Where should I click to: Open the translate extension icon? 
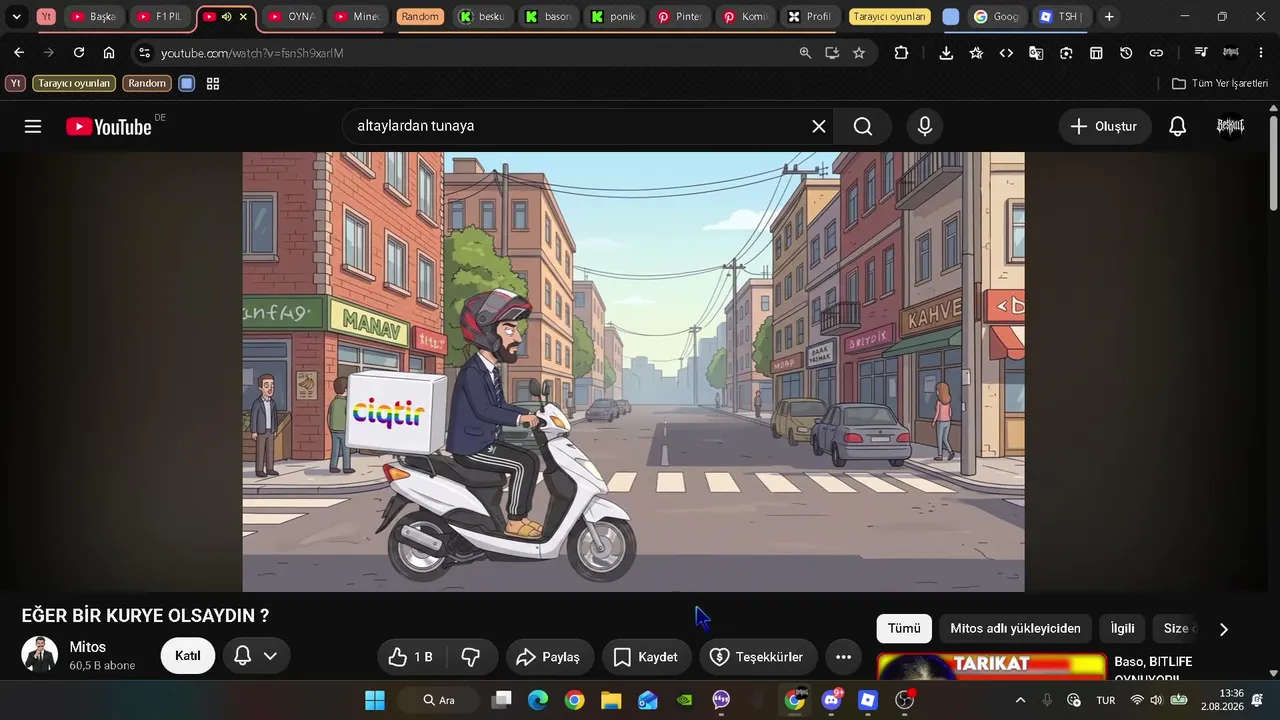pos(1036,53)
